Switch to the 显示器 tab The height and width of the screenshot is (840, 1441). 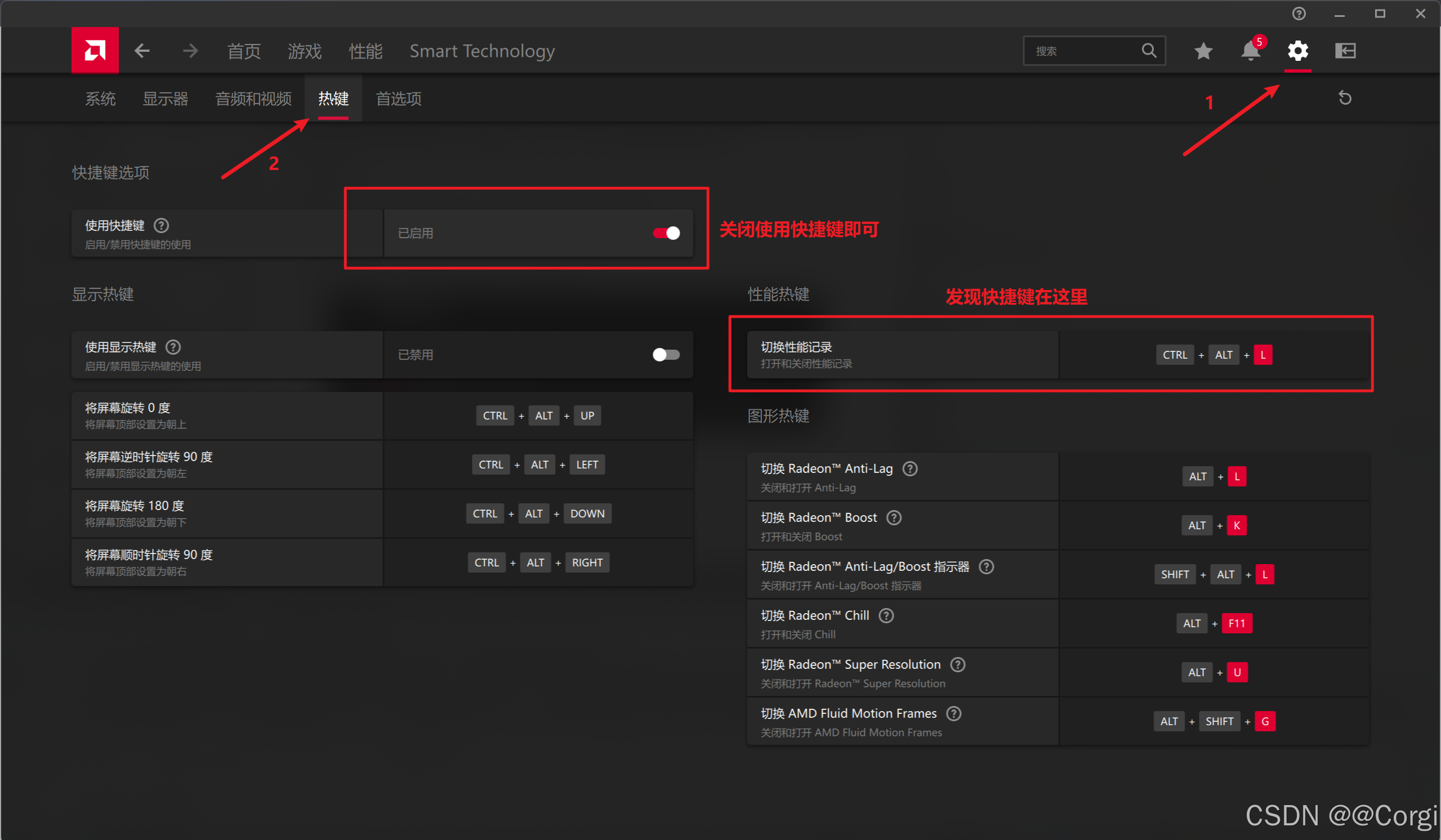(x=165, y=99)
